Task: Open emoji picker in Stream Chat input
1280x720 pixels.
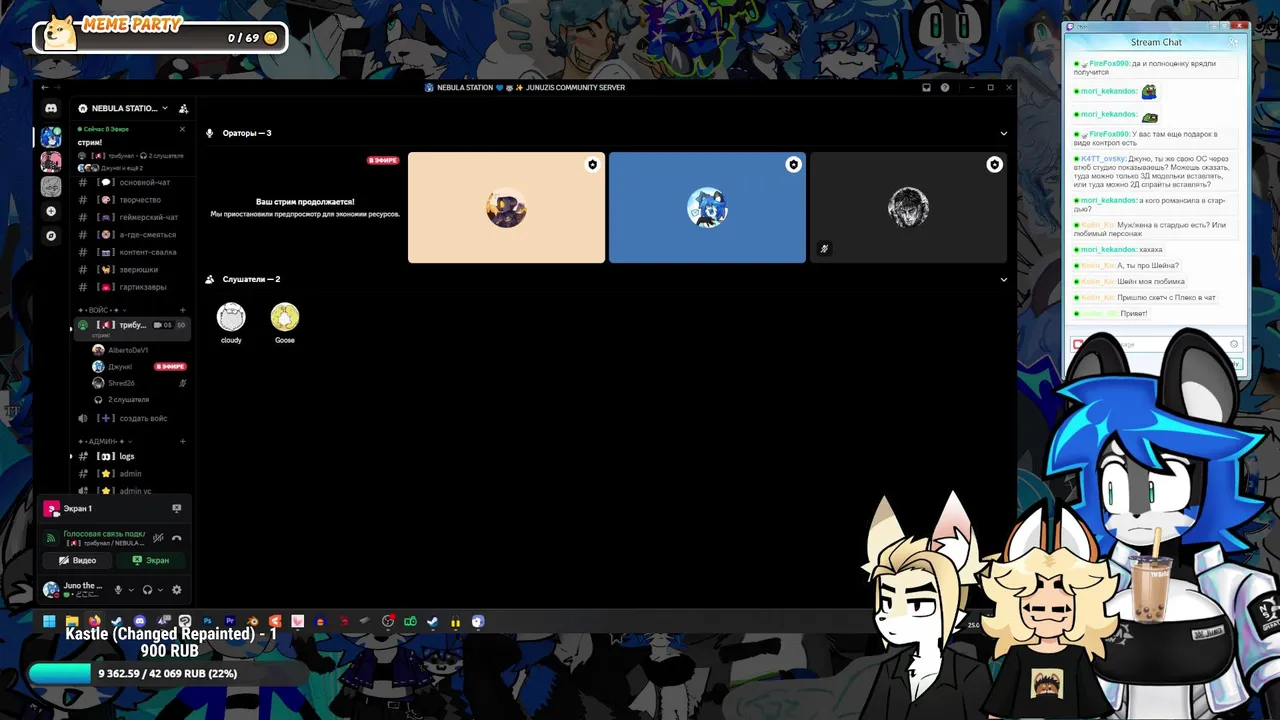Action: (x=1234, y=344)
